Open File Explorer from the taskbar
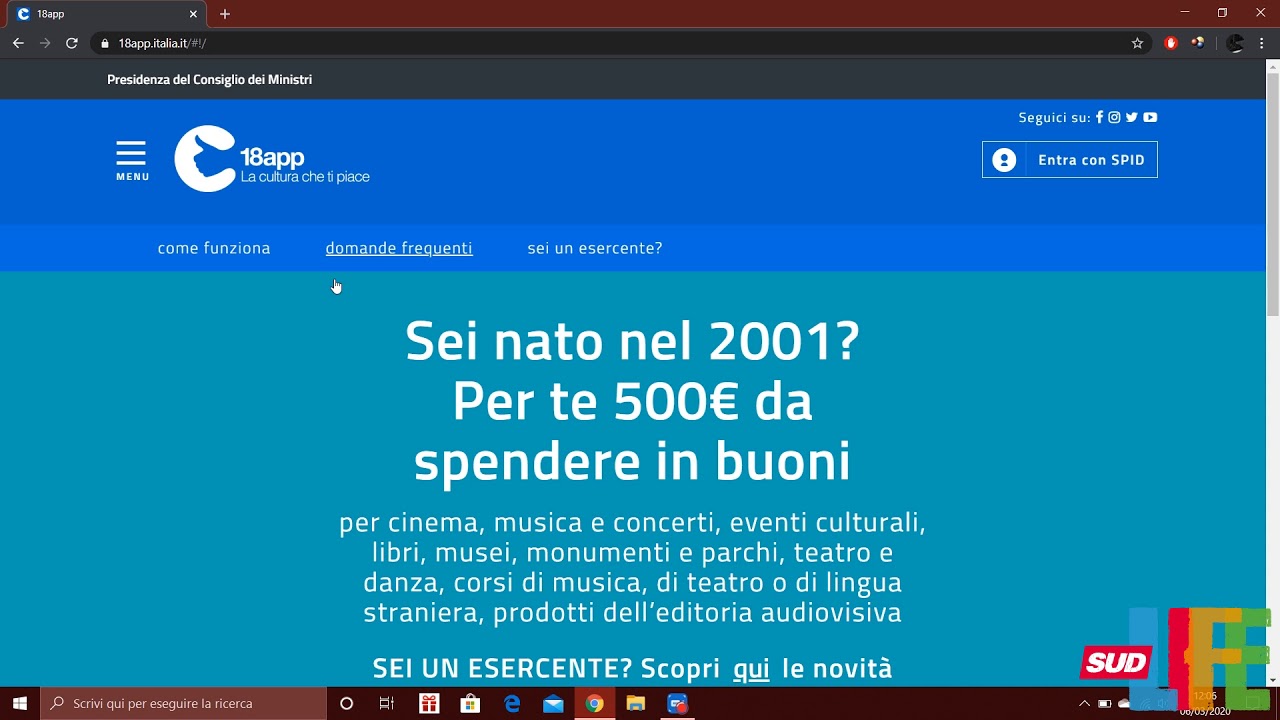The width and height of the screenshot is (1280, 720). pyautogui.click(x=635, y=704)
